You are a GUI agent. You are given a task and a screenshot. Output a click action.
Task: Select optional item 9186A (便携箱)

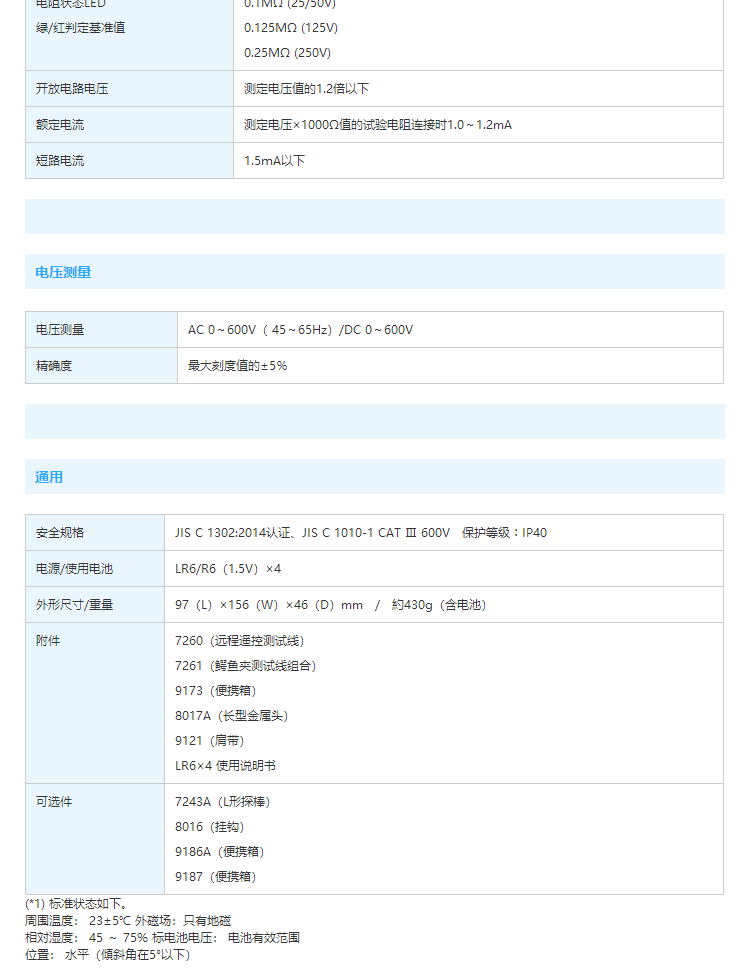(x=220, y=851)
